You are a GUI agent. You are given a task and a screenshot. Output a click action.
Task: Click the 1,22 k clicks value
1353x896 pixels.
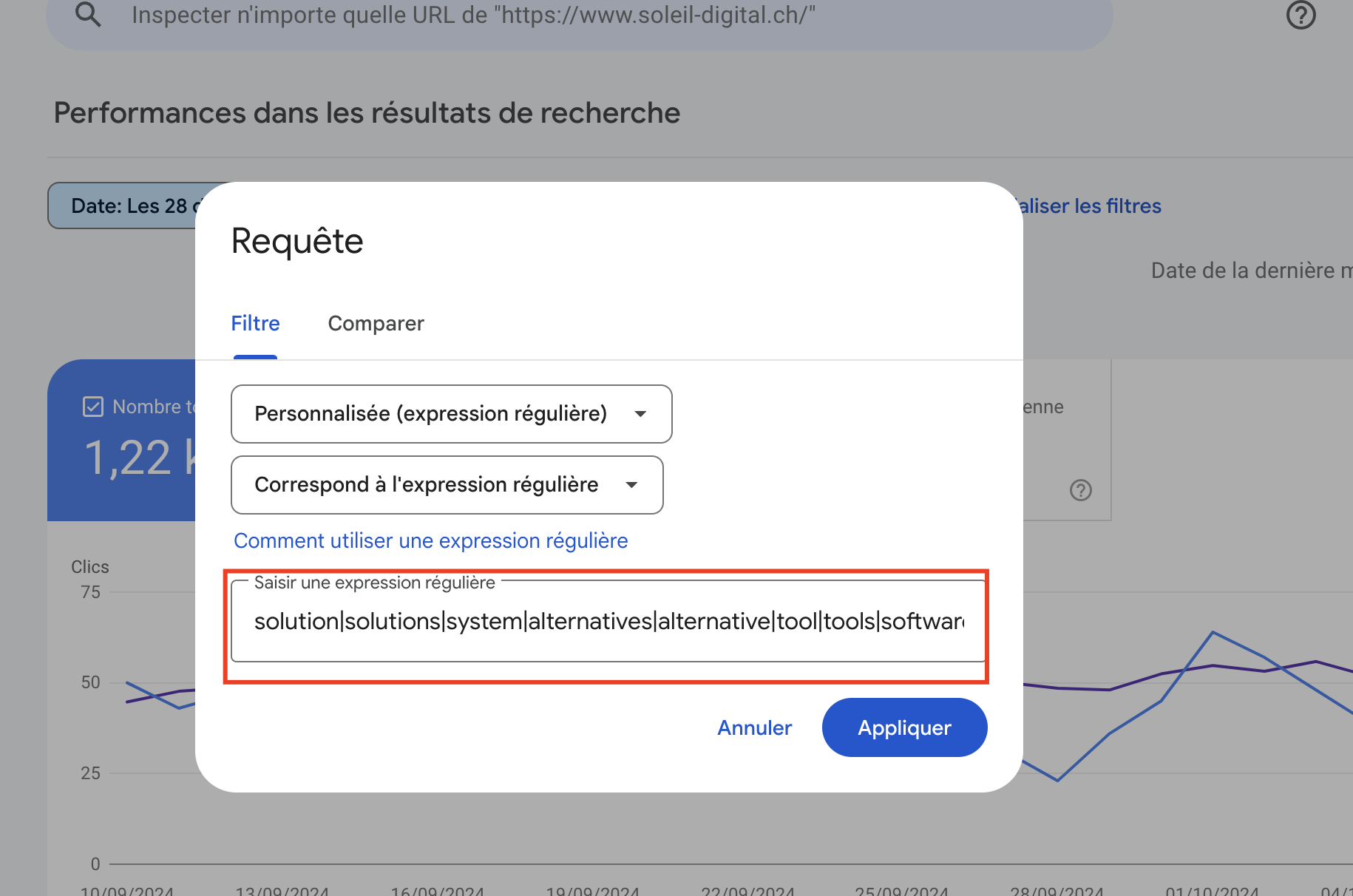[x=140, y=458]
